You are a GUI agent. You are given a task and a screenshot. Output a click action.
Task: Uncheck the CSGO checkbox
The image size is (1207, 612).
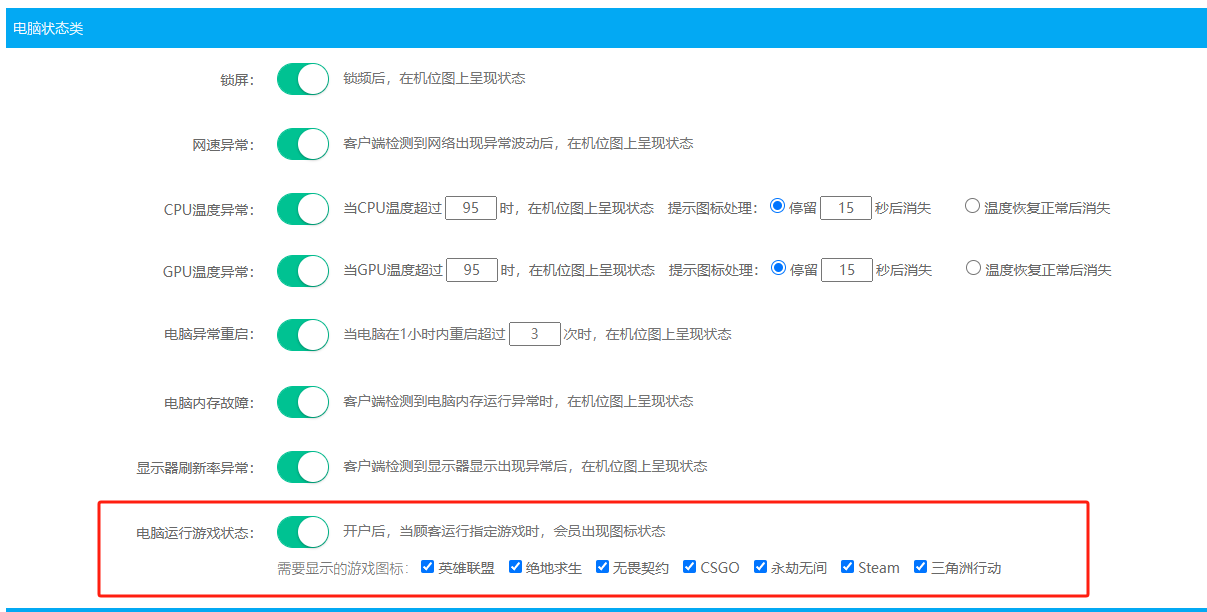click(690, 567)
